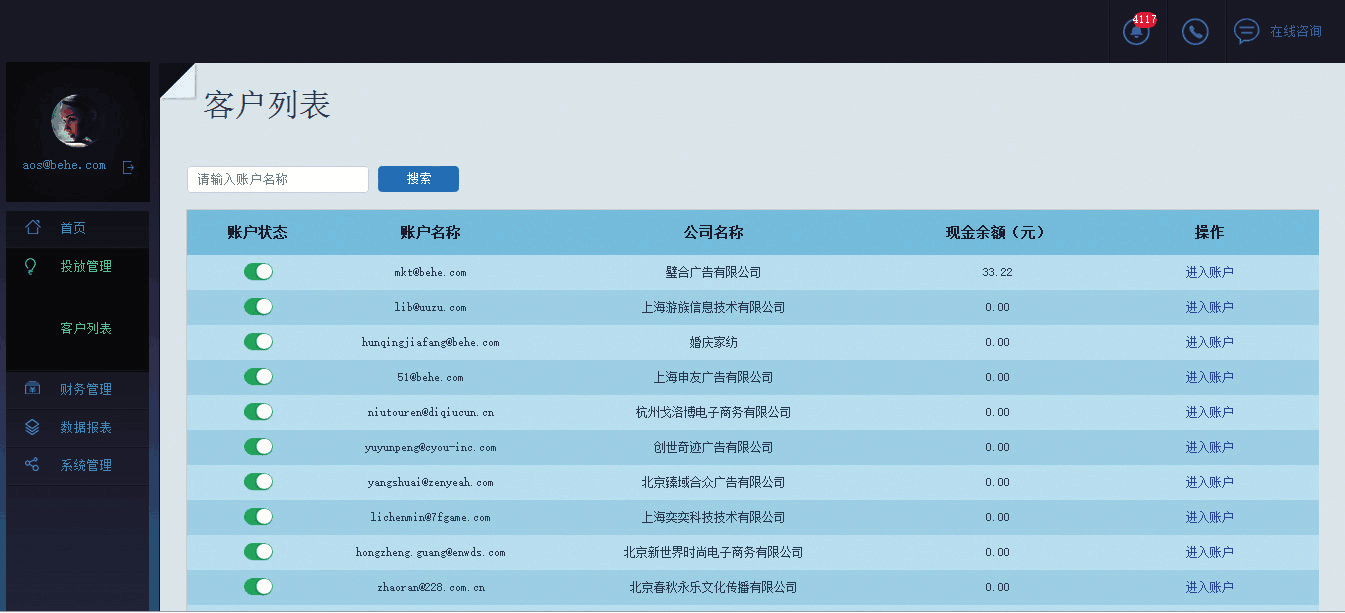1345x613 pixels.
Task: Enter account for 杭州戈洛博电子商务有限公司
Action: coord(1210,412)
